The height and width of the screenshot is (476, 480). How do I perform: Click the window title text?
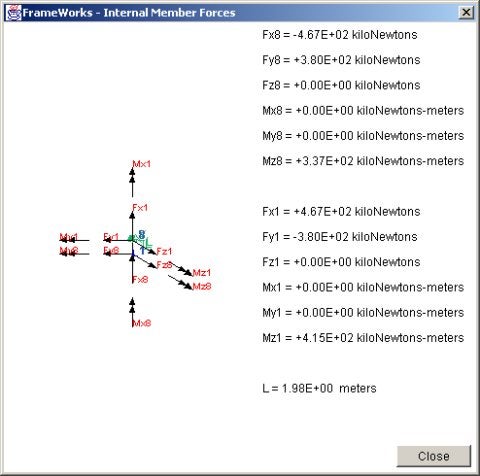click(129, 13)
